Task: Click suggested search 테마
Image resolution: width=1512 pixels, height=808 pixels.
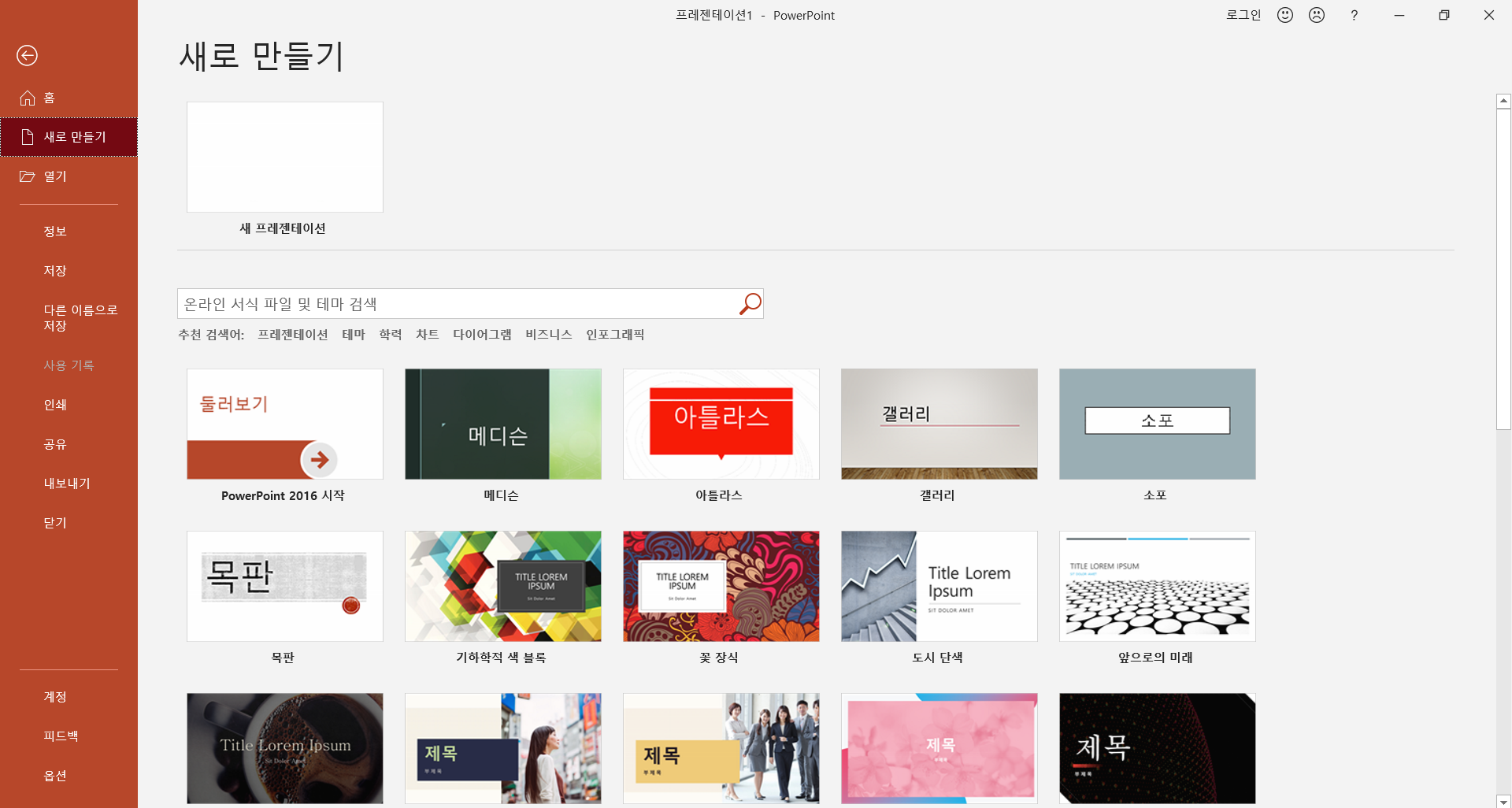Action: [x=354, y=335]
